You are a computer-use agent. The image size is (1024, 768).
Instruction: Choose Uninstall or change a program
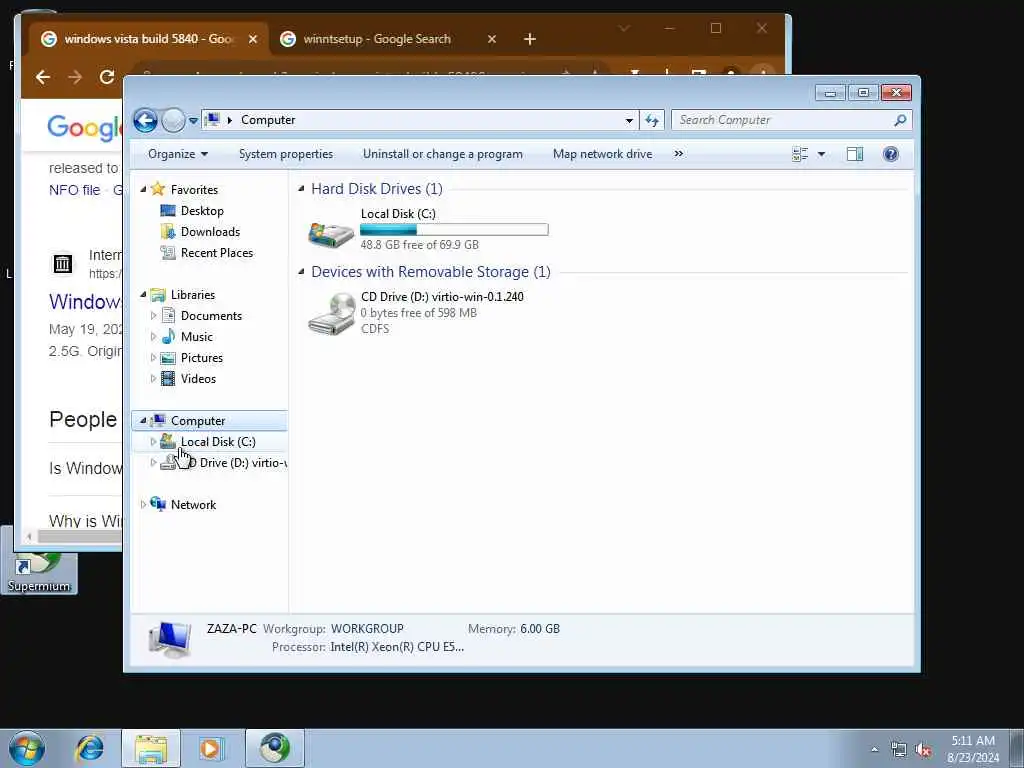coord(443,154)
